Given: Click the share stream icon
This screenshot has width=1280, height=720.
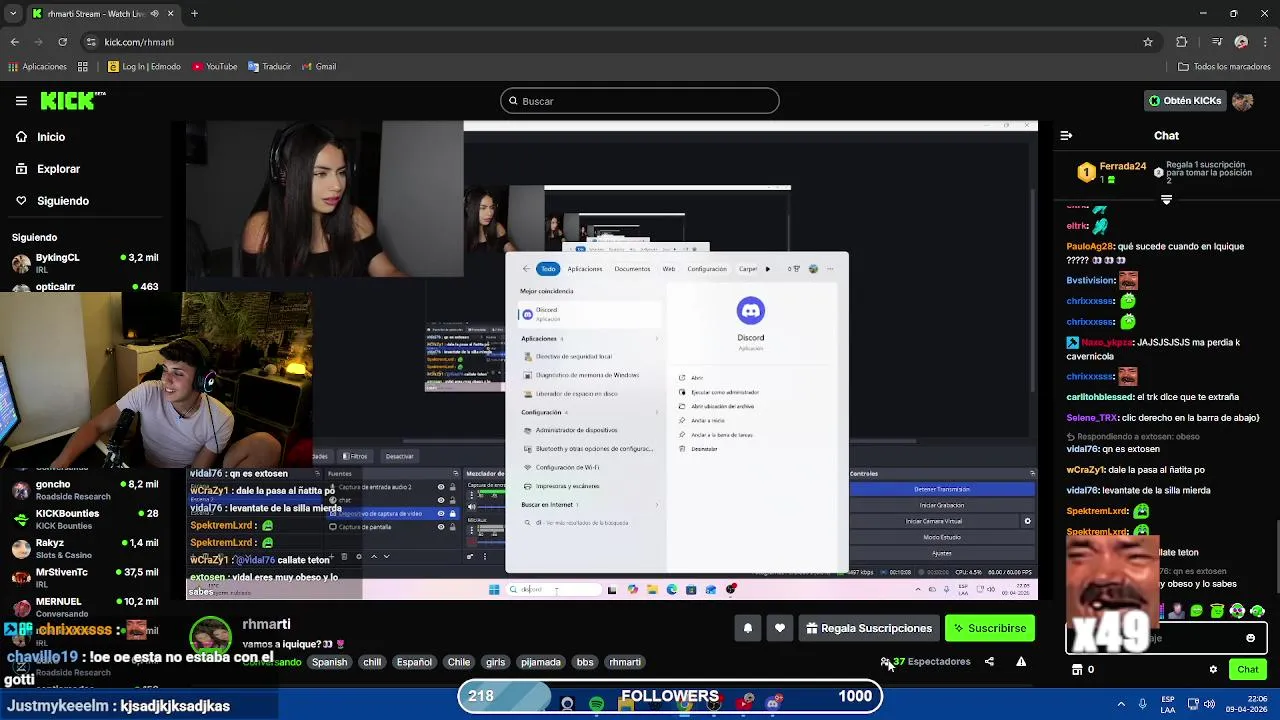Looking at the screenshot, I should [x=989, y=662].
